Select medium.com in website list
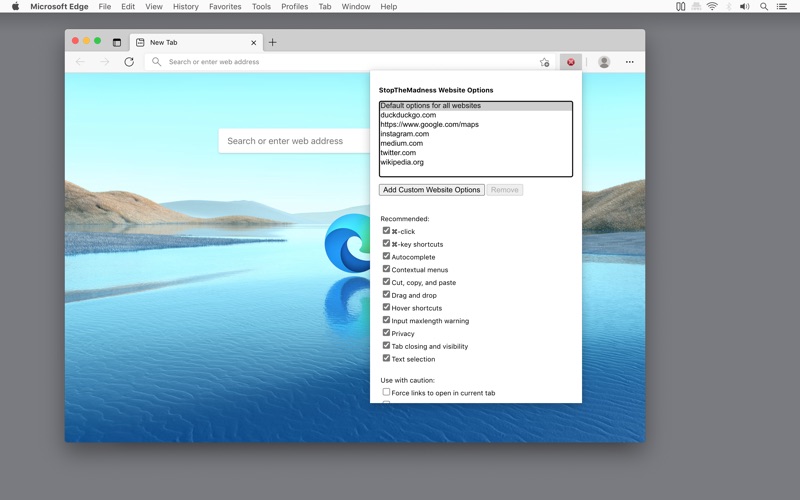Viewport: 800px width, 500px height. pyautogui.click(x=476, y=143)
